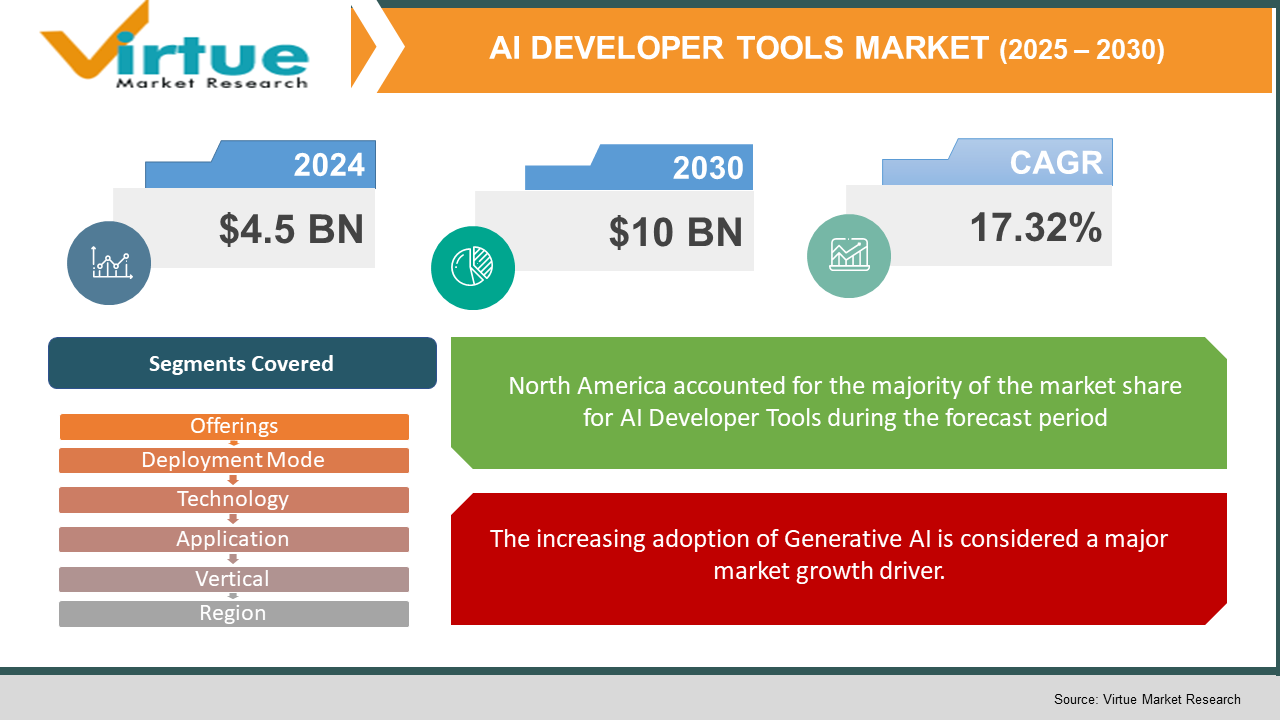The image size is (1280, 720).
Task: Select the Application segment bar
Action: click(x=234, y=539)
